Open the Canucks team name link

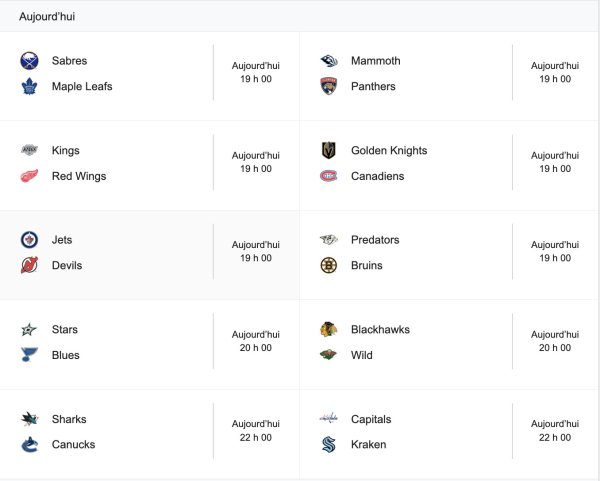73,445
